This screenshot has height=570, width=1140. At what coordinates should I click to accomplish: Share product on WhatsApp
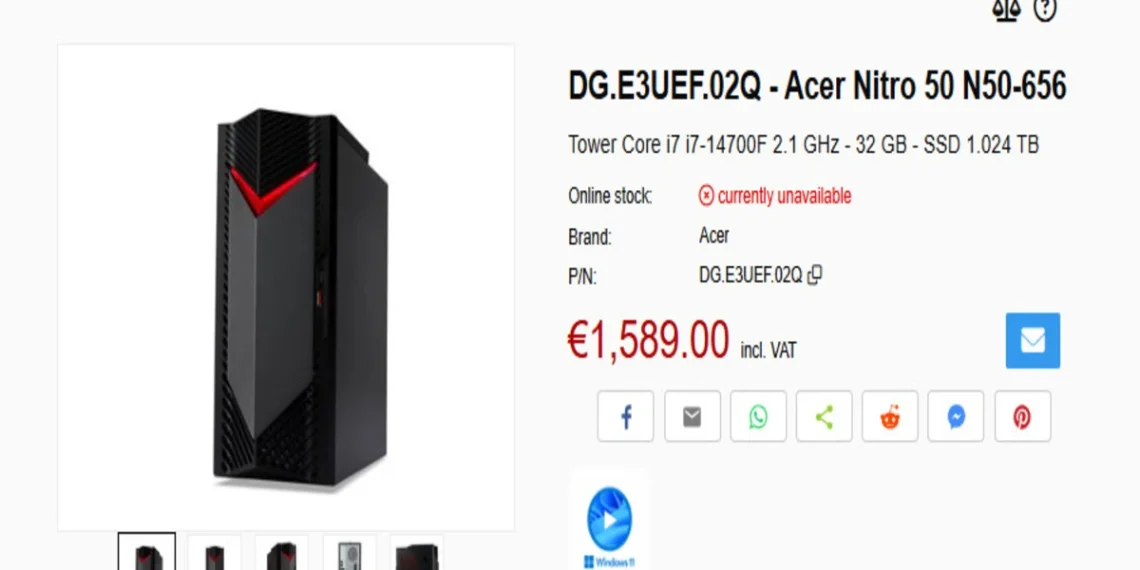tap(758, 417)
